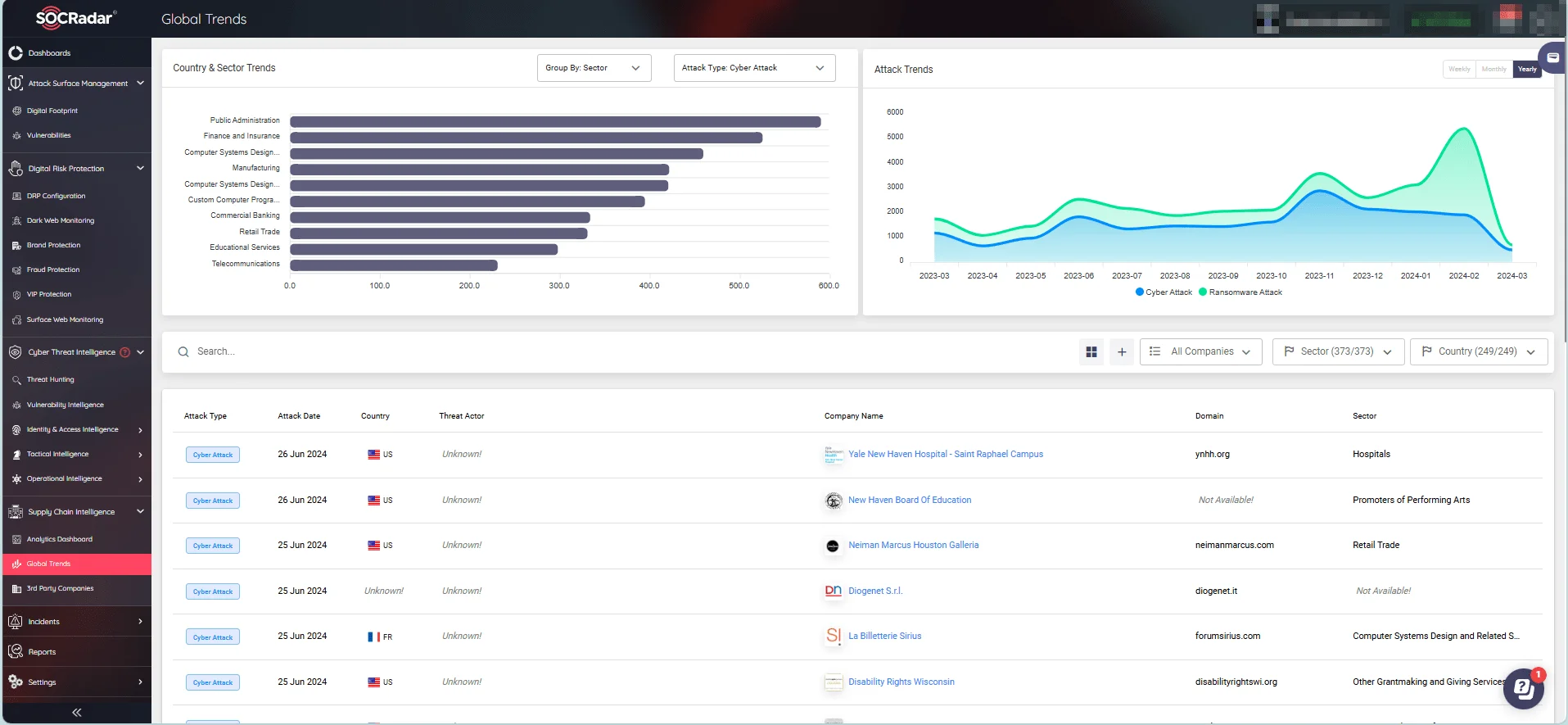Expand the Tactical Intelligence arrow
1568x725 pixels.
[140, 455]
